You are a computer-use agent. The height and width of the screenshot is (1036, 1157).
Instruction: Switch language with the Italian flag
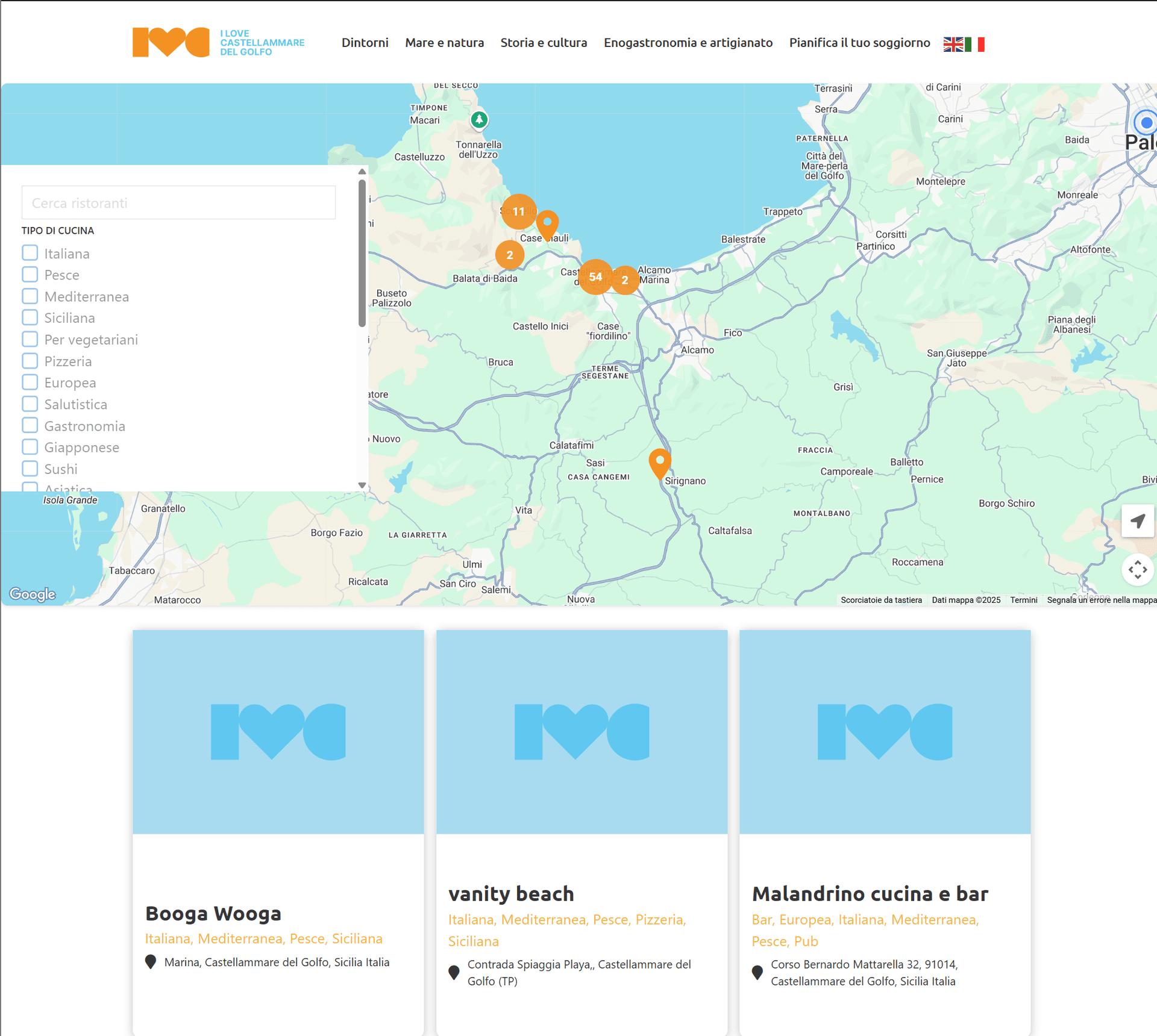(x=975, y=44)
